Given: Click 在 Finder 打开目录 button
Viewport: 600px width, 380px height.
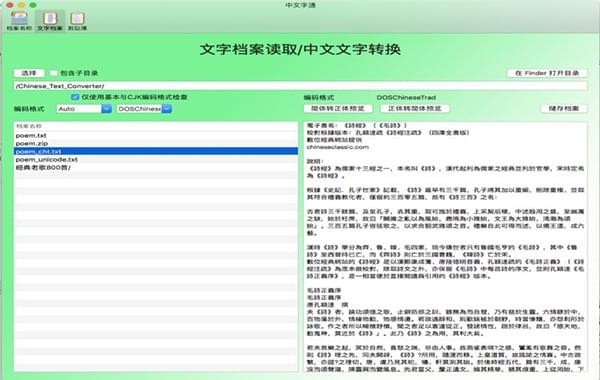Looking at the screenshot, I should click(547, 73).
